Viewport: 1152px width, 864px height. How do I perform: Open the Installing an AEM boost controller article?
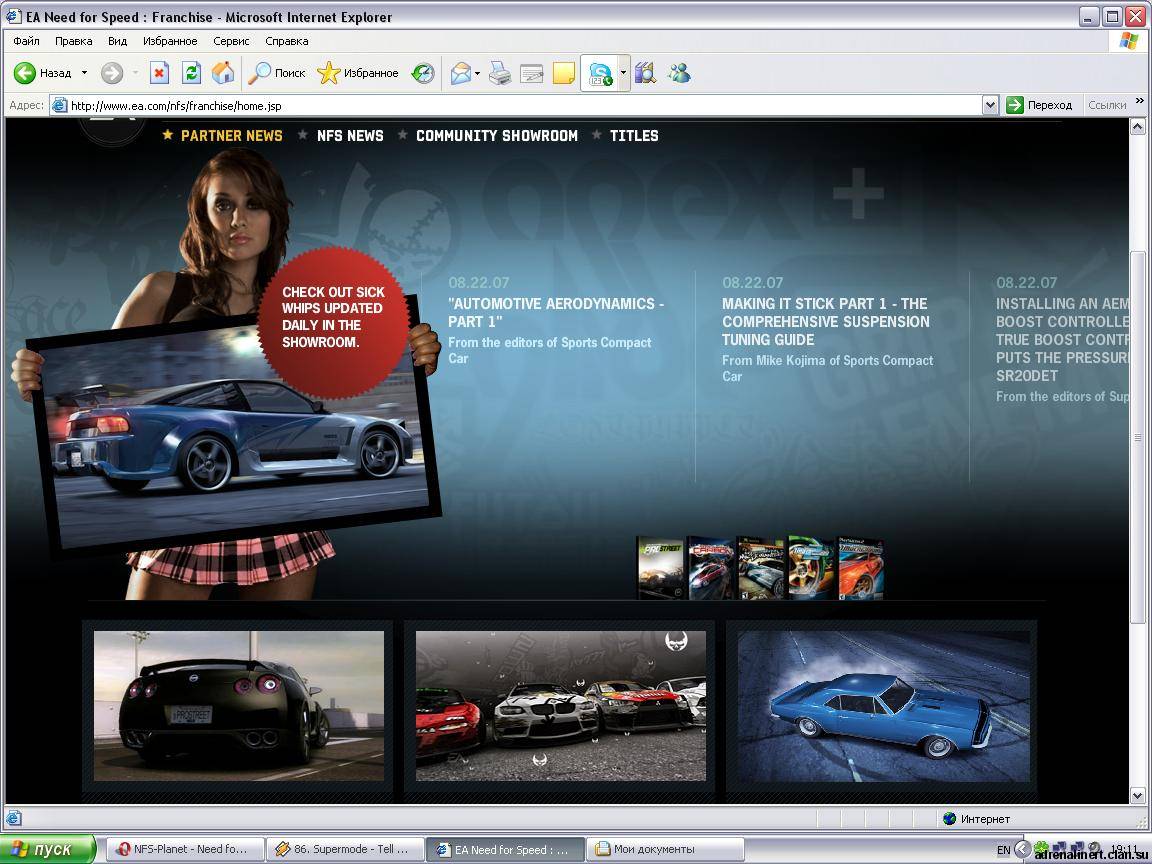point(1062,339)
